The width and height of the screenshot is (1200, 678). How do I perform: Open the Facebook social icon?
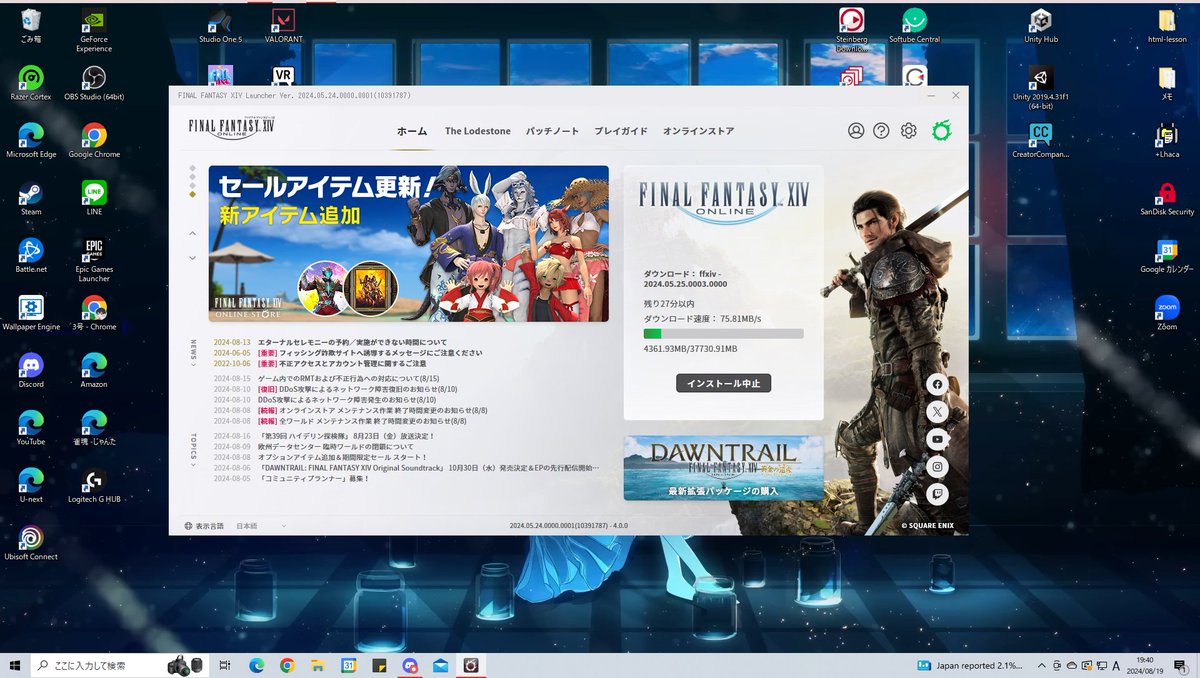(937, 384)
